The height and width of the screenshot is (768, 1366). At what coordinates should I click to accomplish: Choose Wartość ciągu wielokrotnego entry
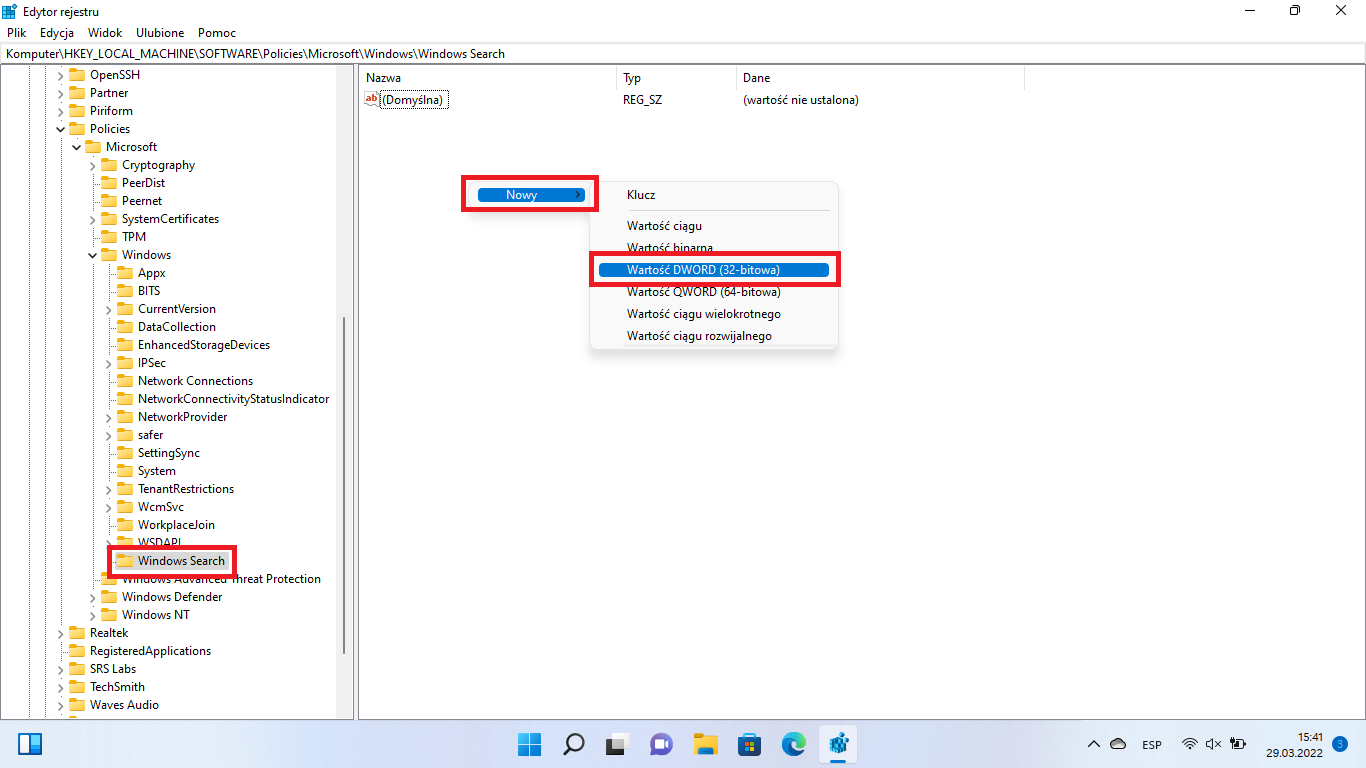click(714, 314)
